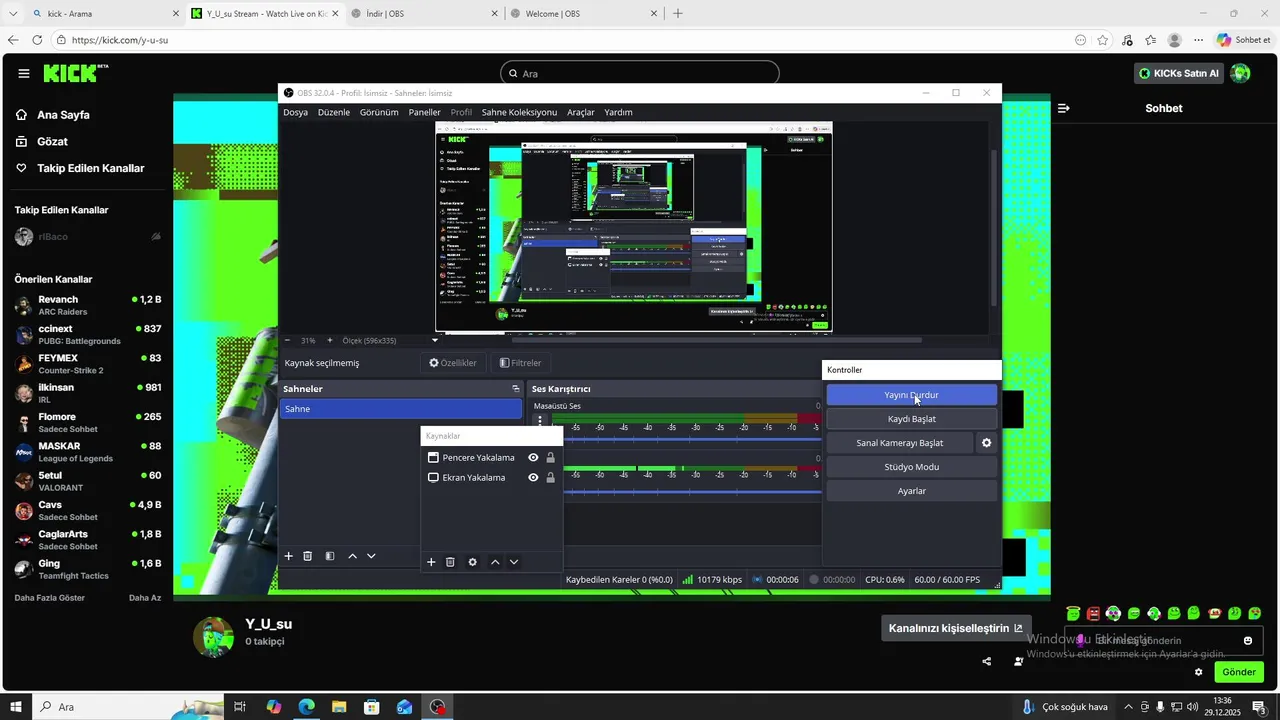Open the Görünüm menu in OBS

(379, 112)
